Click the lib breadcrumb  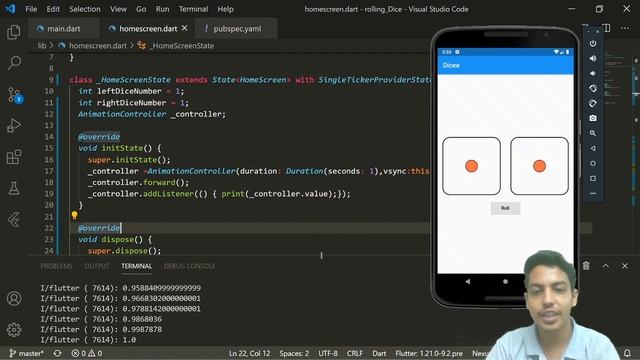point(42,46)
